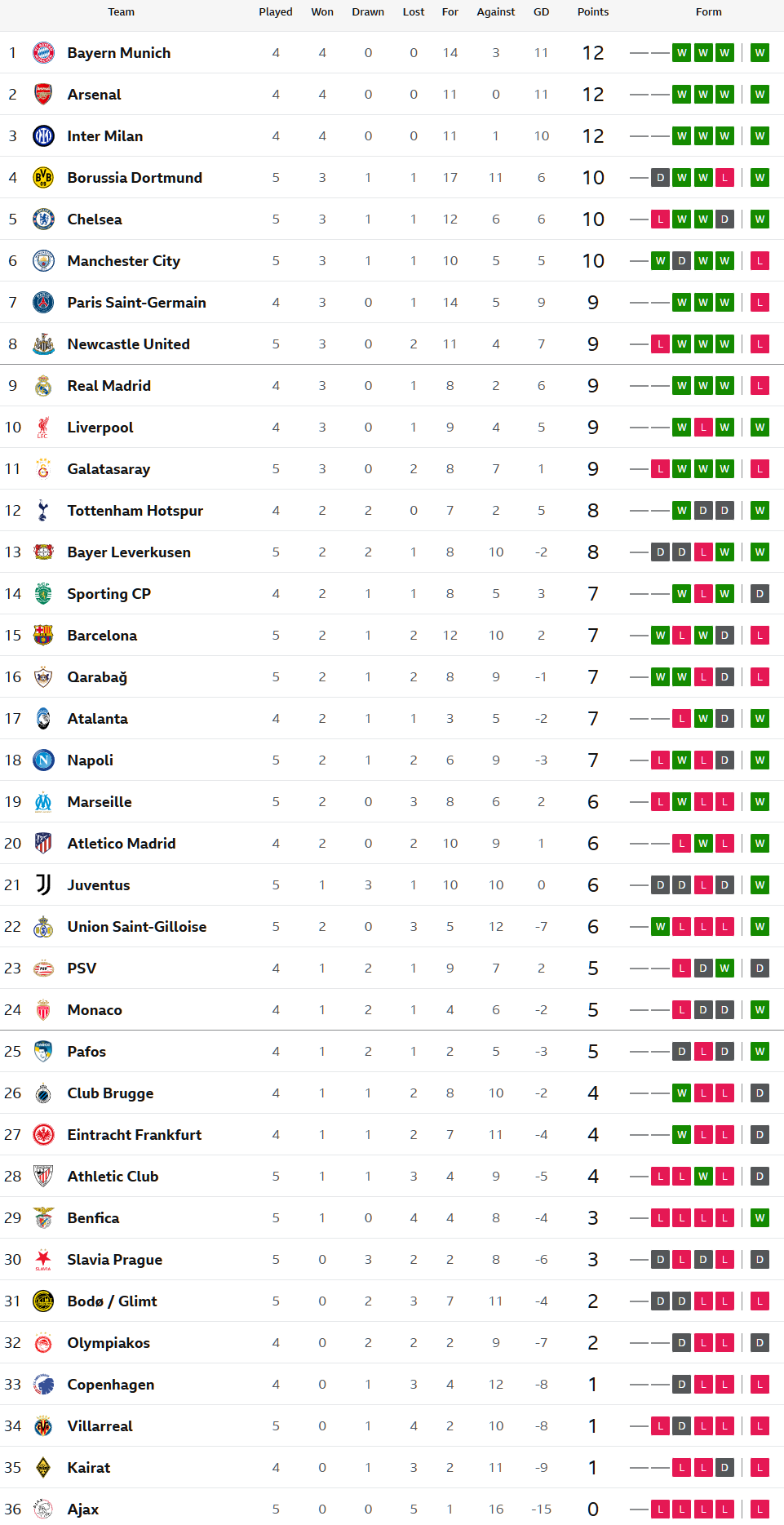This screenshot has height=1525, width=784.
Task: Click the Napoli blue crest
Action: coord(43,760)
